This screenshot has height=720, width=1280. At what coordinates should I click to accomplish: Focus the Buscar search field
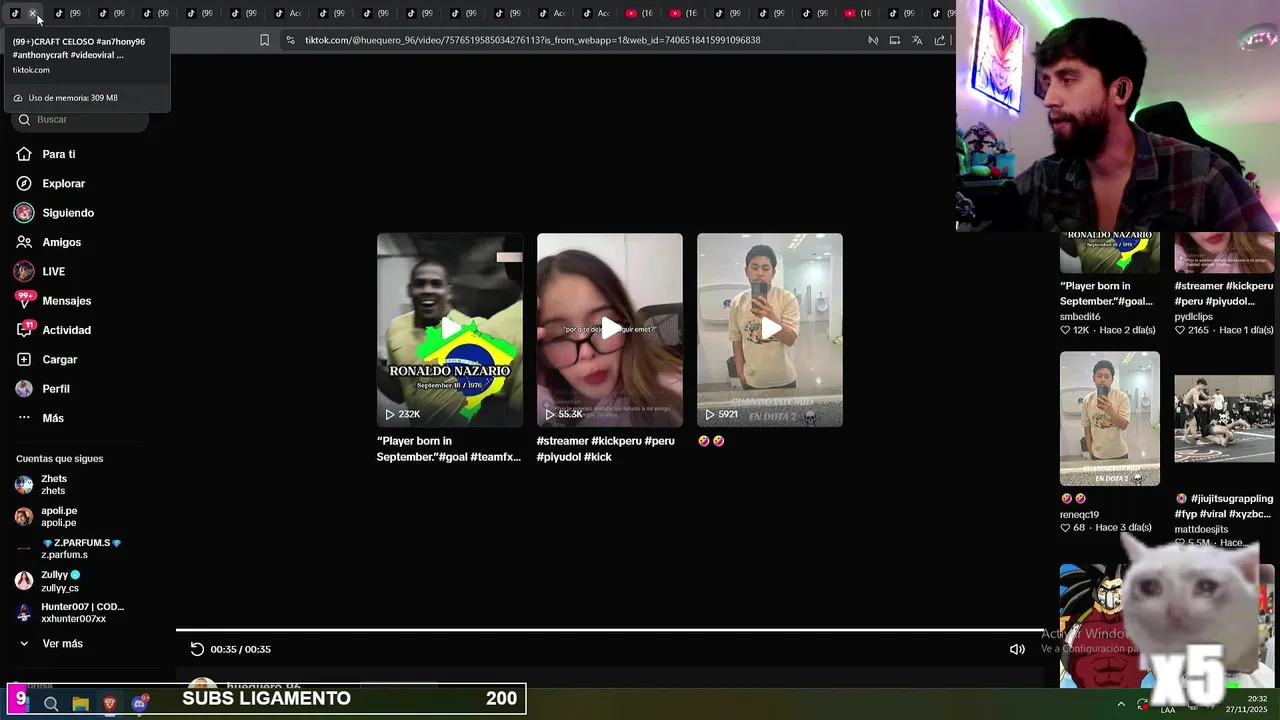click(80, 119)
